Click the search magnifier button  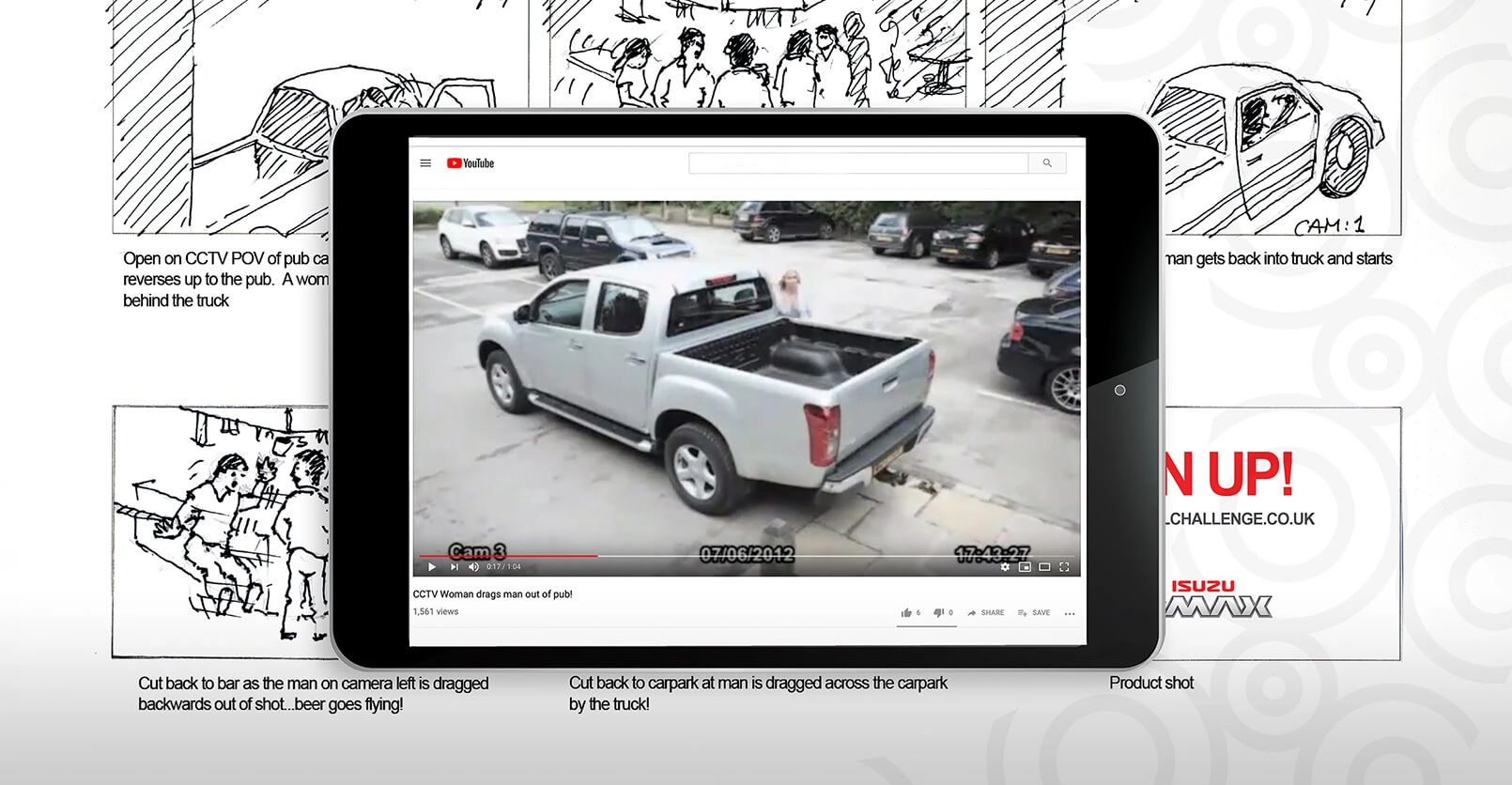pyautogui.click(x=1047, y=163)
